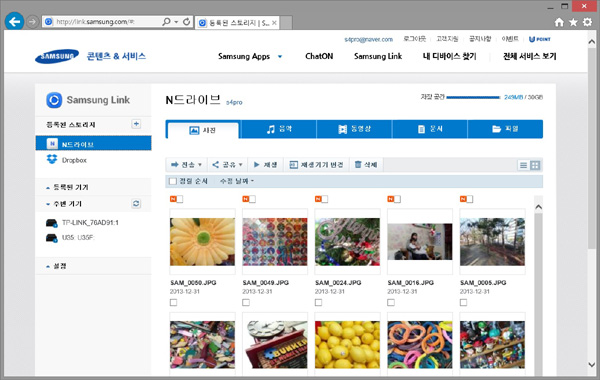The width and height of the screenshot is (600, 380).
Task: Open browser tools gear icon
Action: click(587, 22)
